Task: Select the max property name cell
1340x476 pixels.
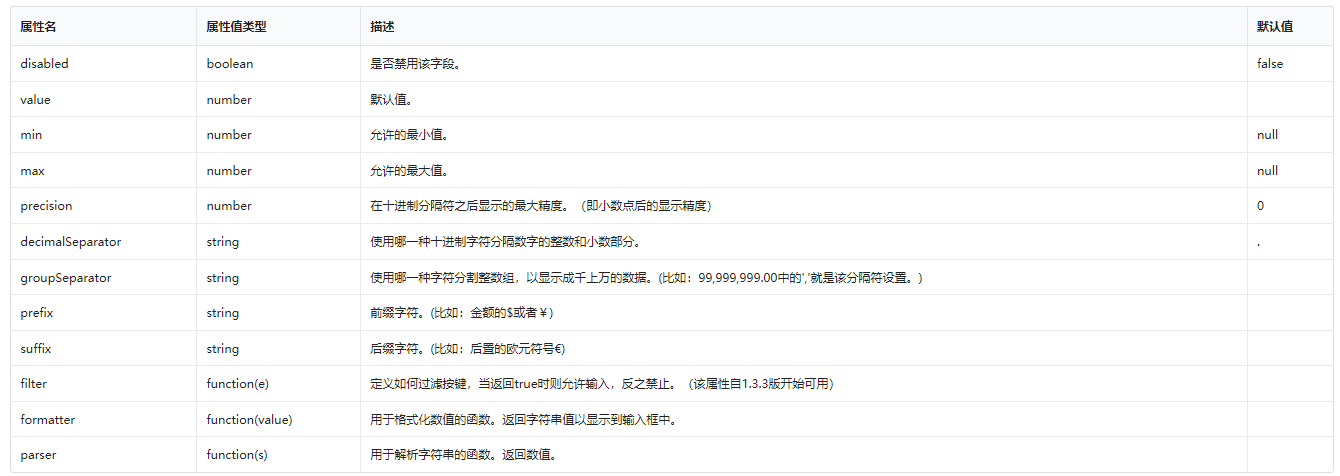Action: [x=33, y=170]
